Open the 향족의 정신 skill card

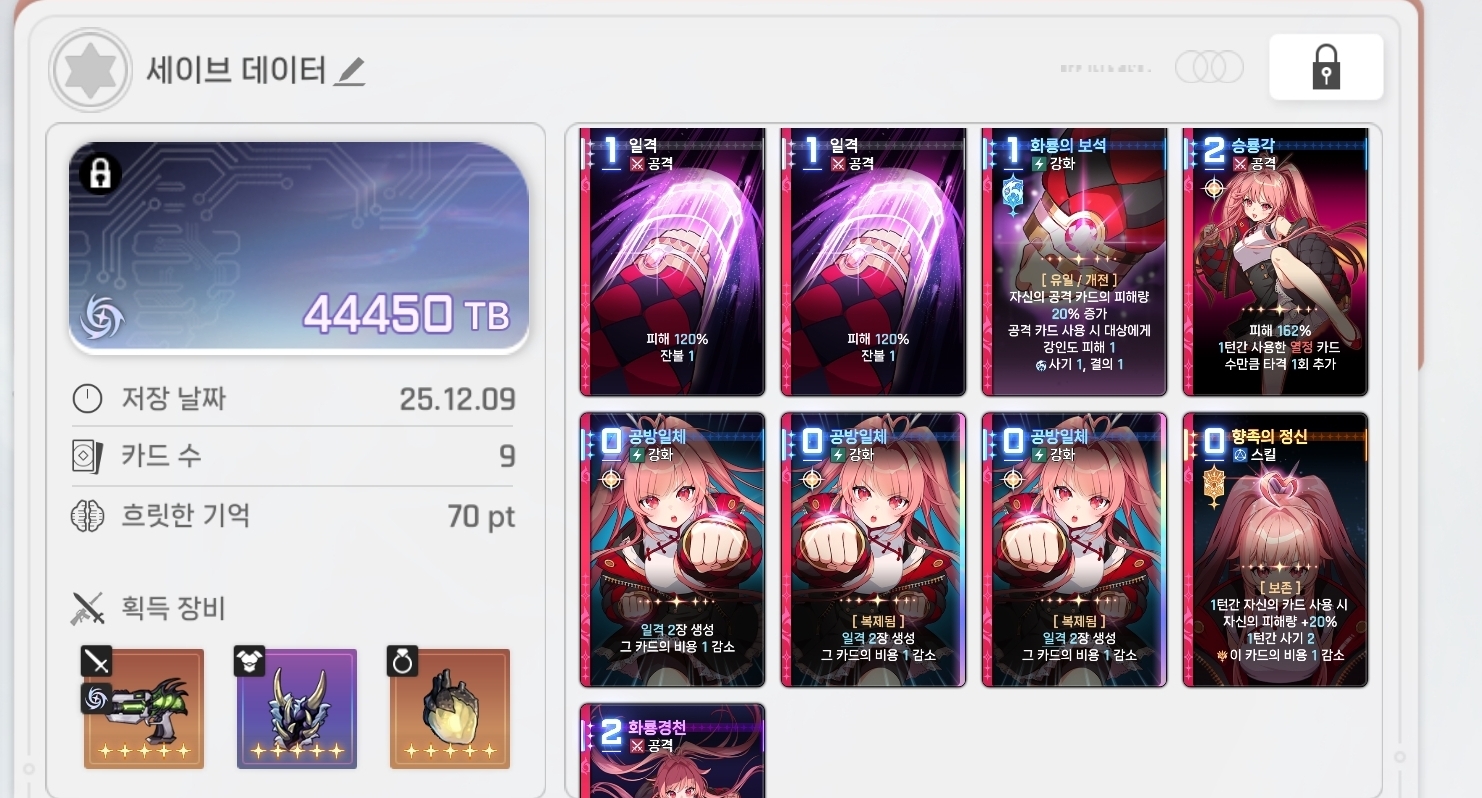(1275, 550)
